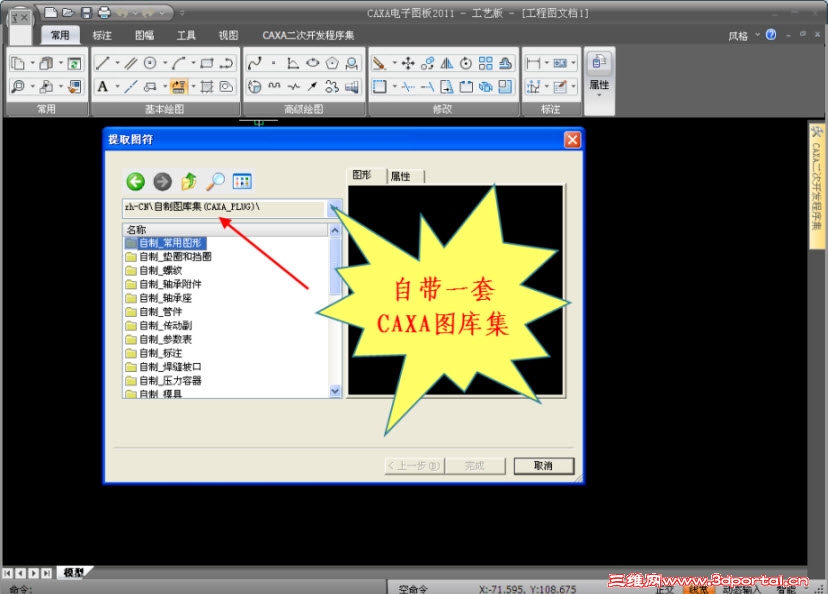This screenshot has height=594, width=828.
Task: Select the Spline curve tool
Action: click(x=255, y=63)
